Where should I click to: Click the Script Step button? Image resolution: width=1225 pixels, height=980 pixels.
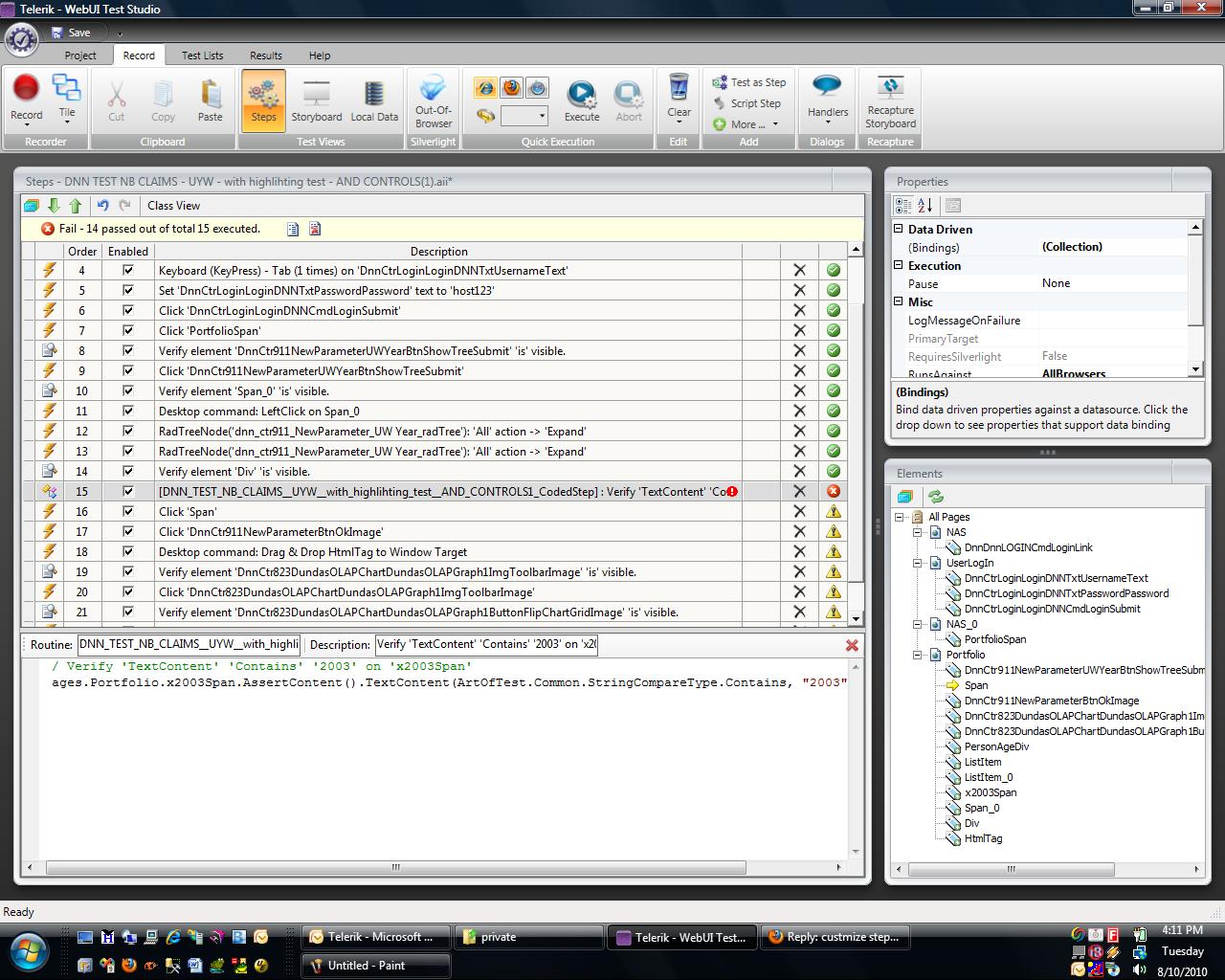click(x=746, y=103)
